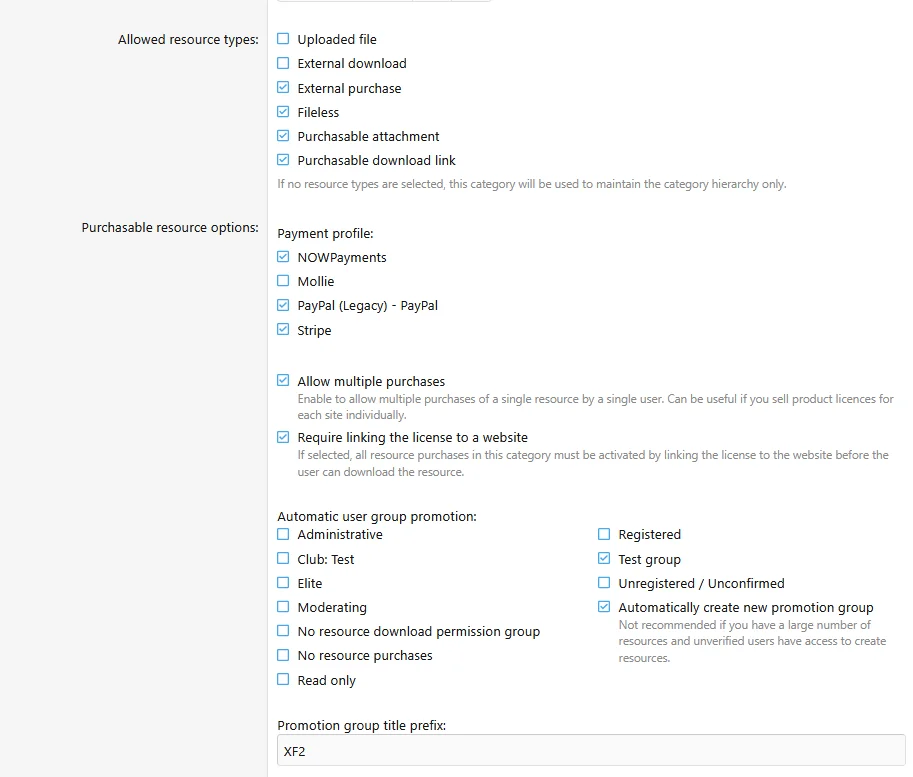Screen dimensions: 913x777
Task: Disable Require linking the license to a website
Action: 283,436
